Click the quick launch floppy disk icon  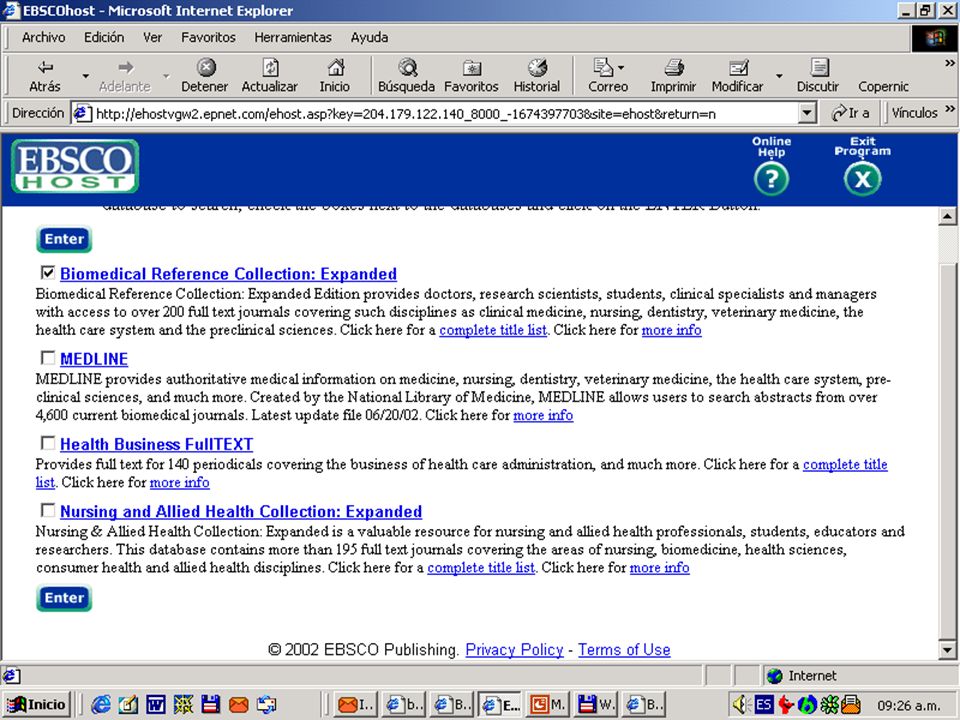coord(211,705)
